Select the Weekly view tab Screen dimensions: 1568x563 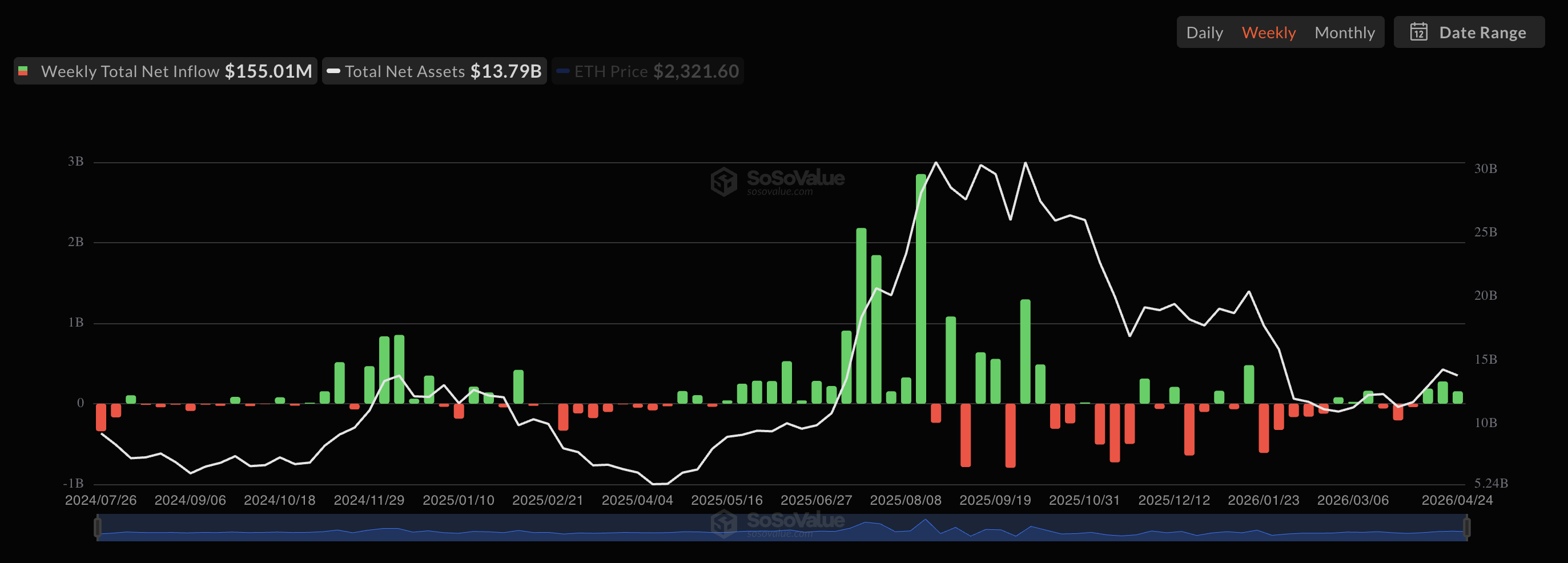tap(1269, 32)
